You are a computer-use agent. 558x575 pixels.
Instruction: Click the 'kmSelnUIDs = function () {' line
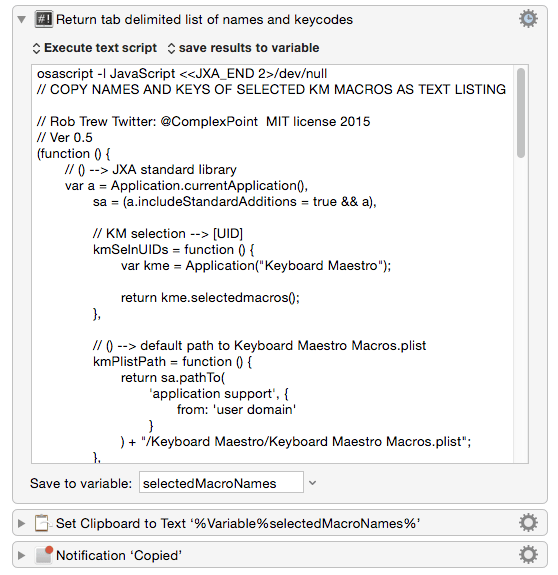coord(173,250)
